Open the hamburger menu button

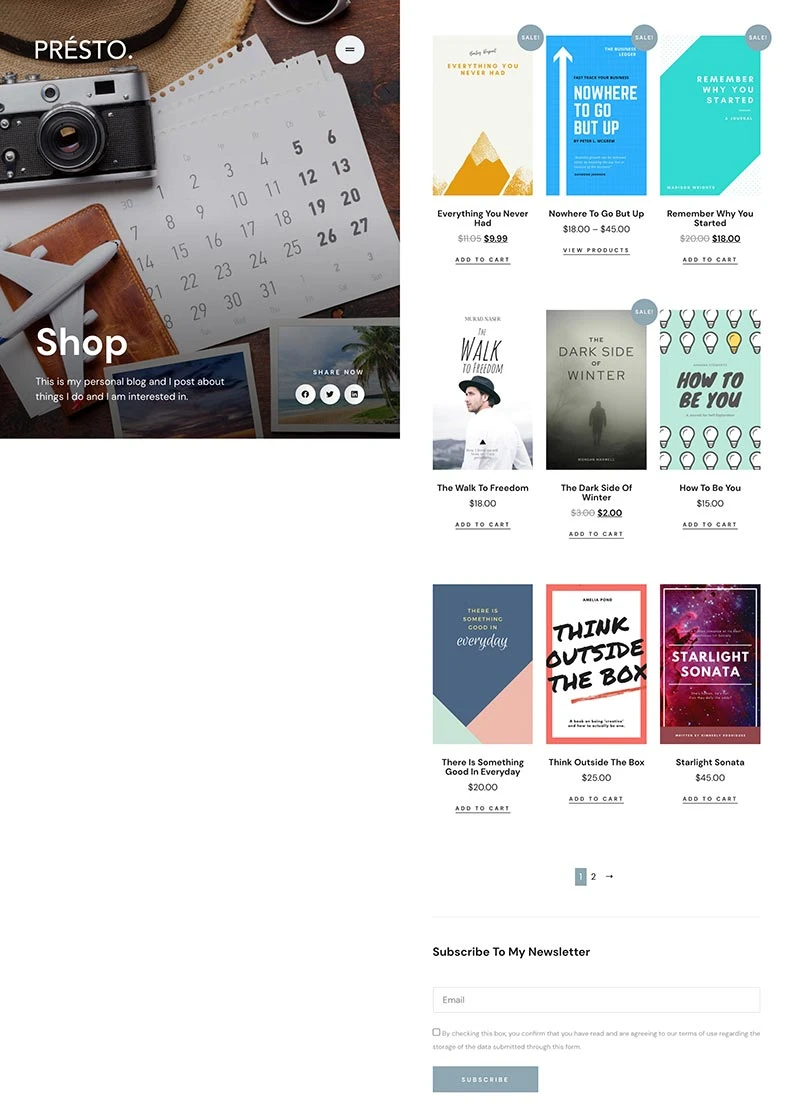coord(349,50)
